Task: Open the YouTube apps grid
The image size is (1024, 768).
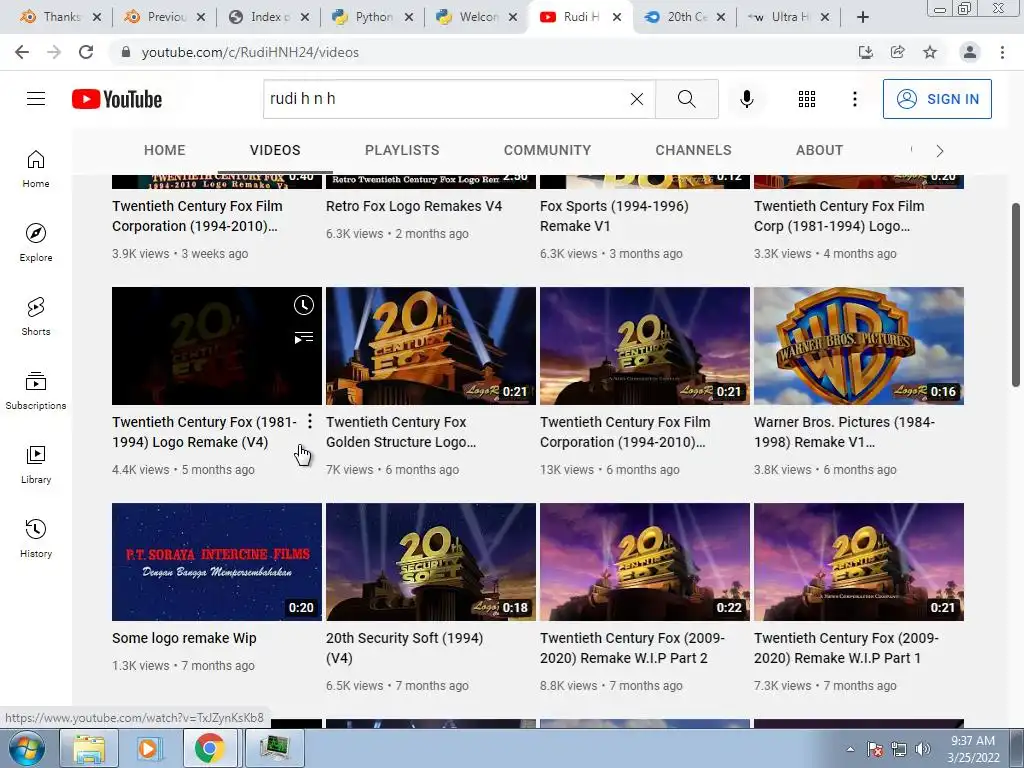Action: coord(807,99)
